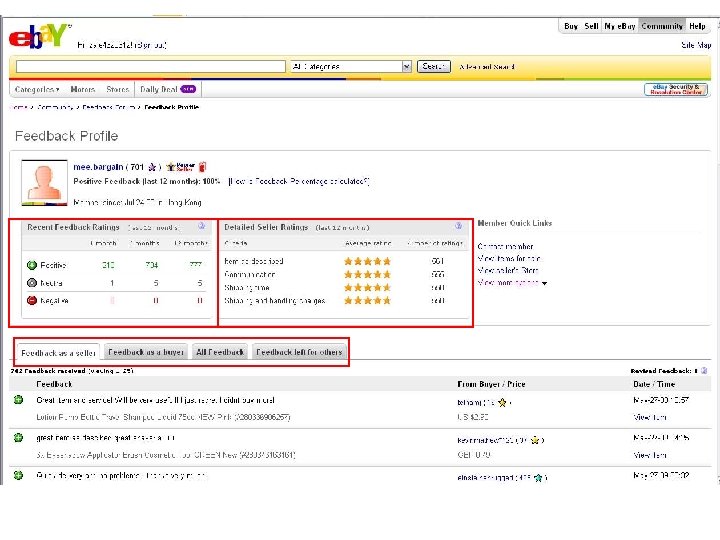
Task: Click the Eyeshadow Applicator Brush item title
Action: pos(166,455)
